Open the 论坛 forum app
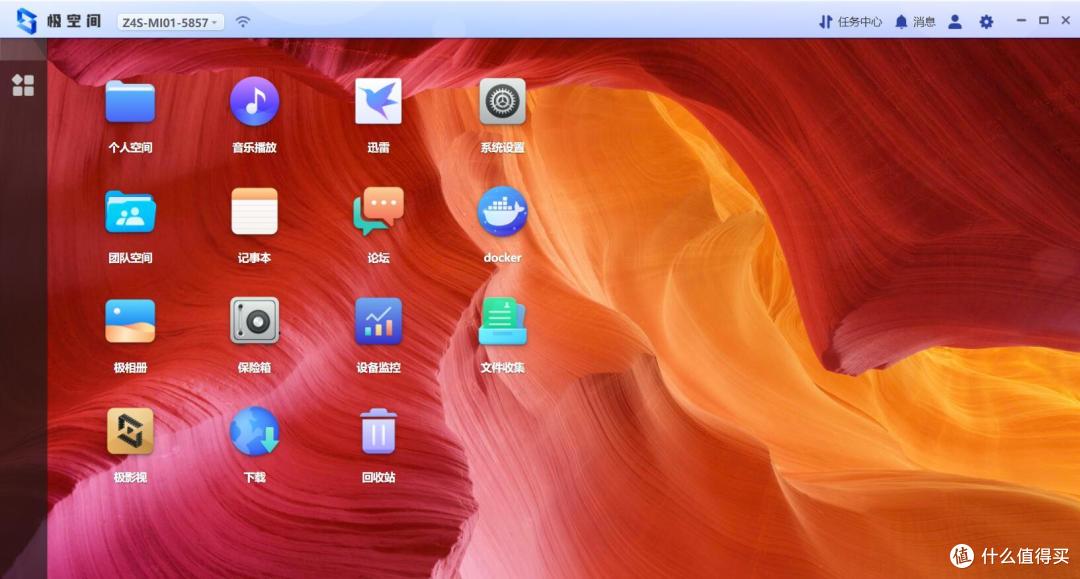 click(x=378, y=211)
